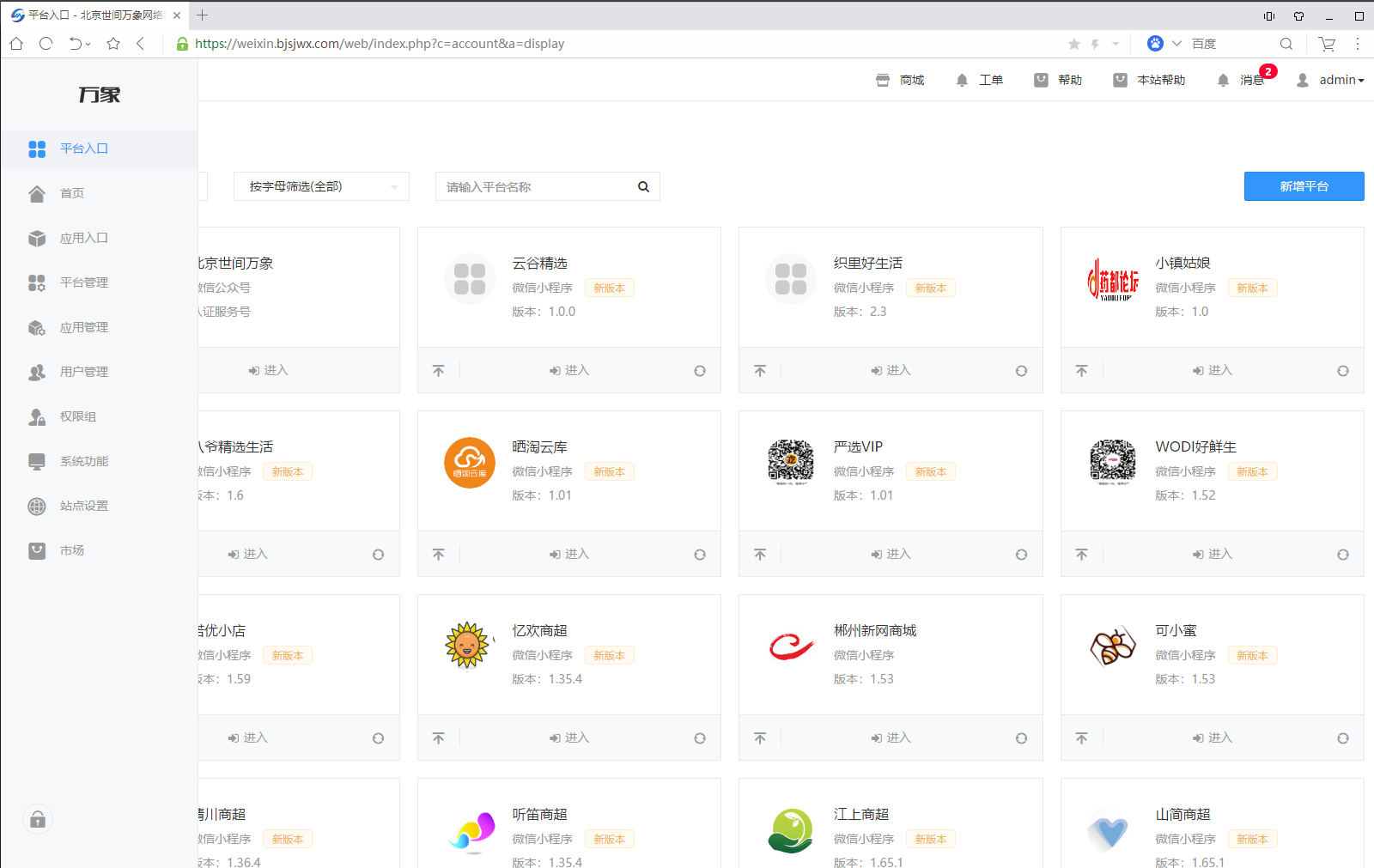Expand the 百度 search engine selector
The width and height of the screenshot is (1374, 868).
pyautogui.click(x=1176, y=44)
